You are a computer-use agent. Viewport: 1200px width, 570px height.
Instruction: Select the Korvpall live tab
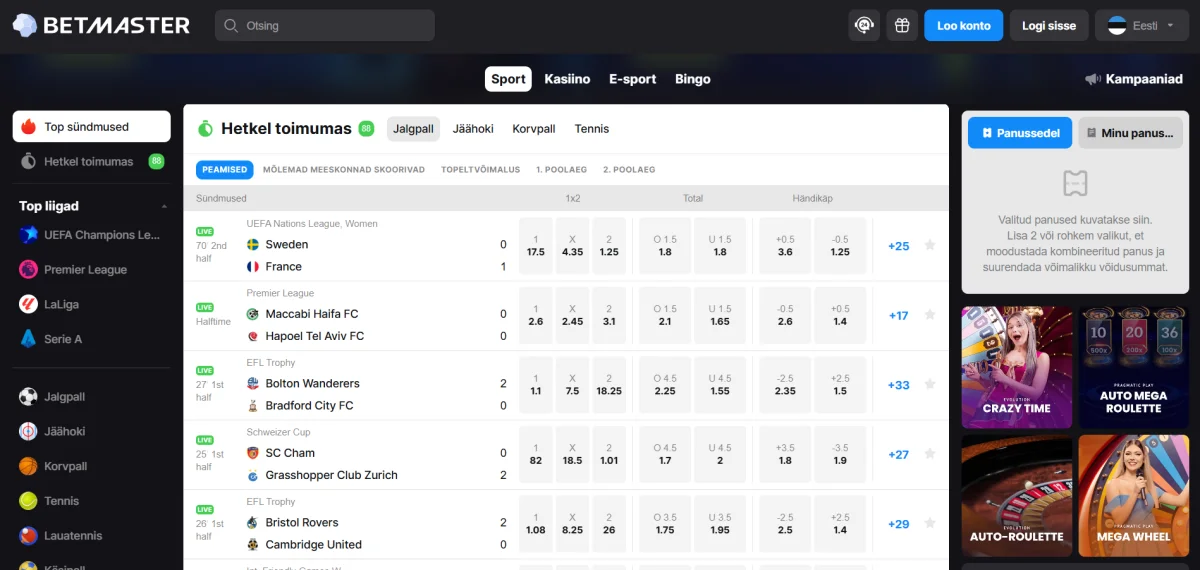[x=534, y=129]
